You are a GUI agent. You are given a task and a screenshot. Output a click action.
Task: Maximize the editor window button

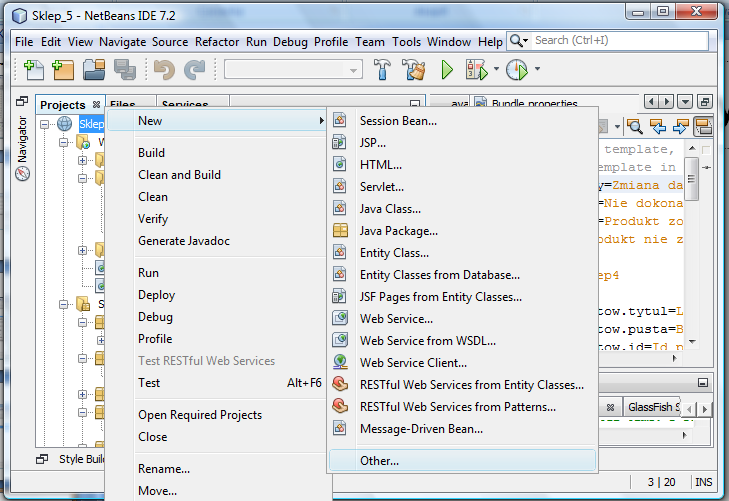coord(705,102)
